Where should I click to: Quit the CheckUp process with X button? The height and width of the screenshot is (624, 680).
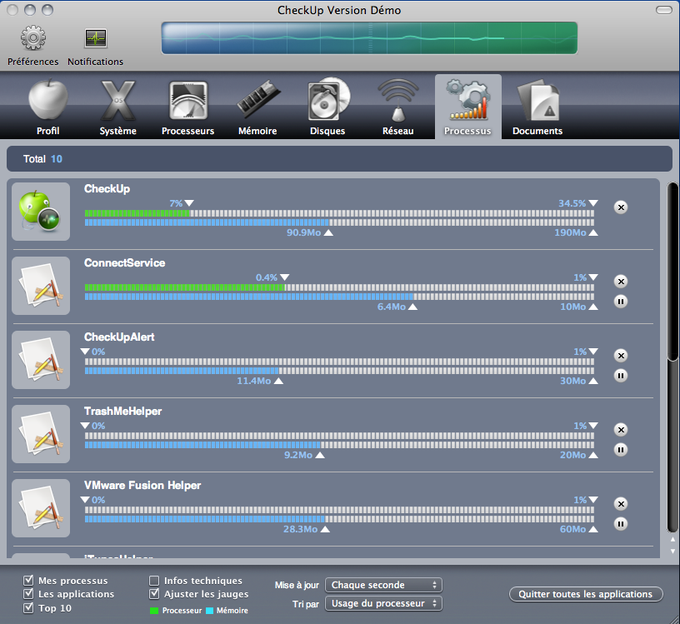pos(621,207)
